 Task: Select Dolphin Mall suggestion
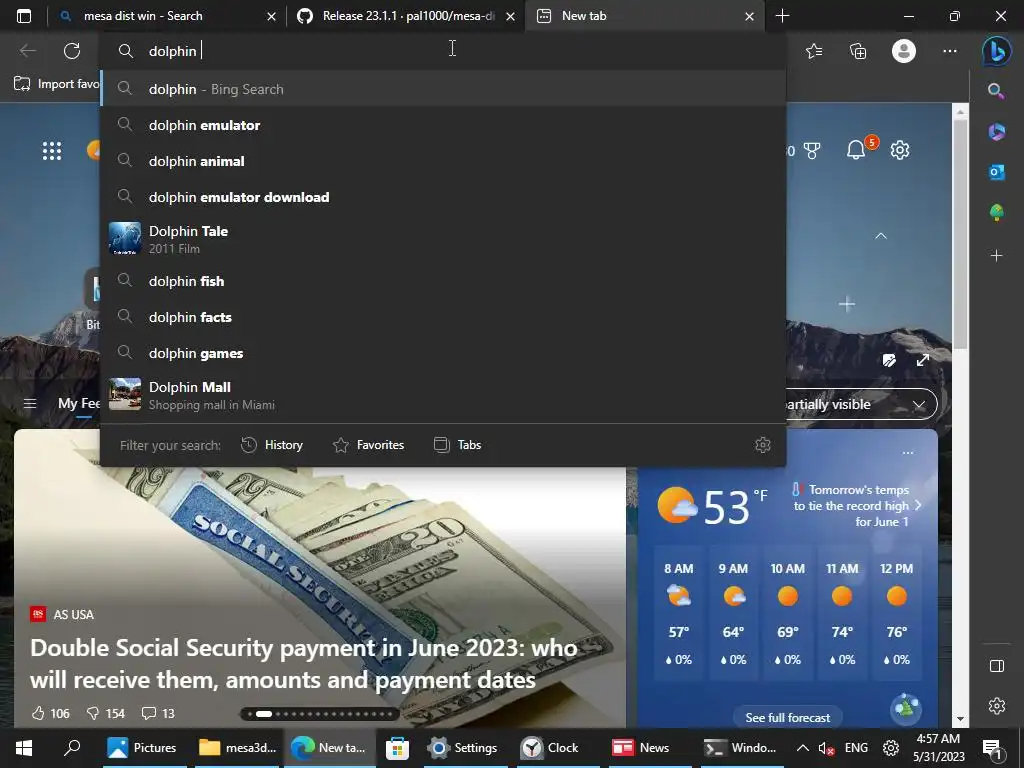coord(443,395)
